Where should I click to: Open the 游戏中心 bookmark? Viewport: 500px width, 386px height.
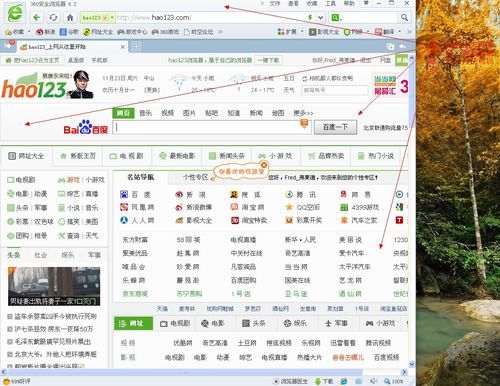132,32
